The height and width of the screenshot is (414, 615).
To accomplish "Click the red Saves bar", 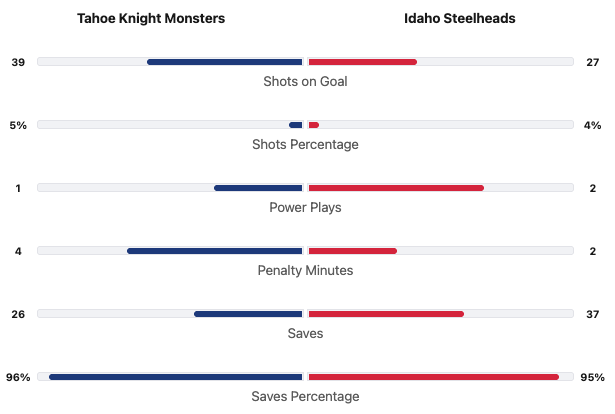I will click(386, 314).
